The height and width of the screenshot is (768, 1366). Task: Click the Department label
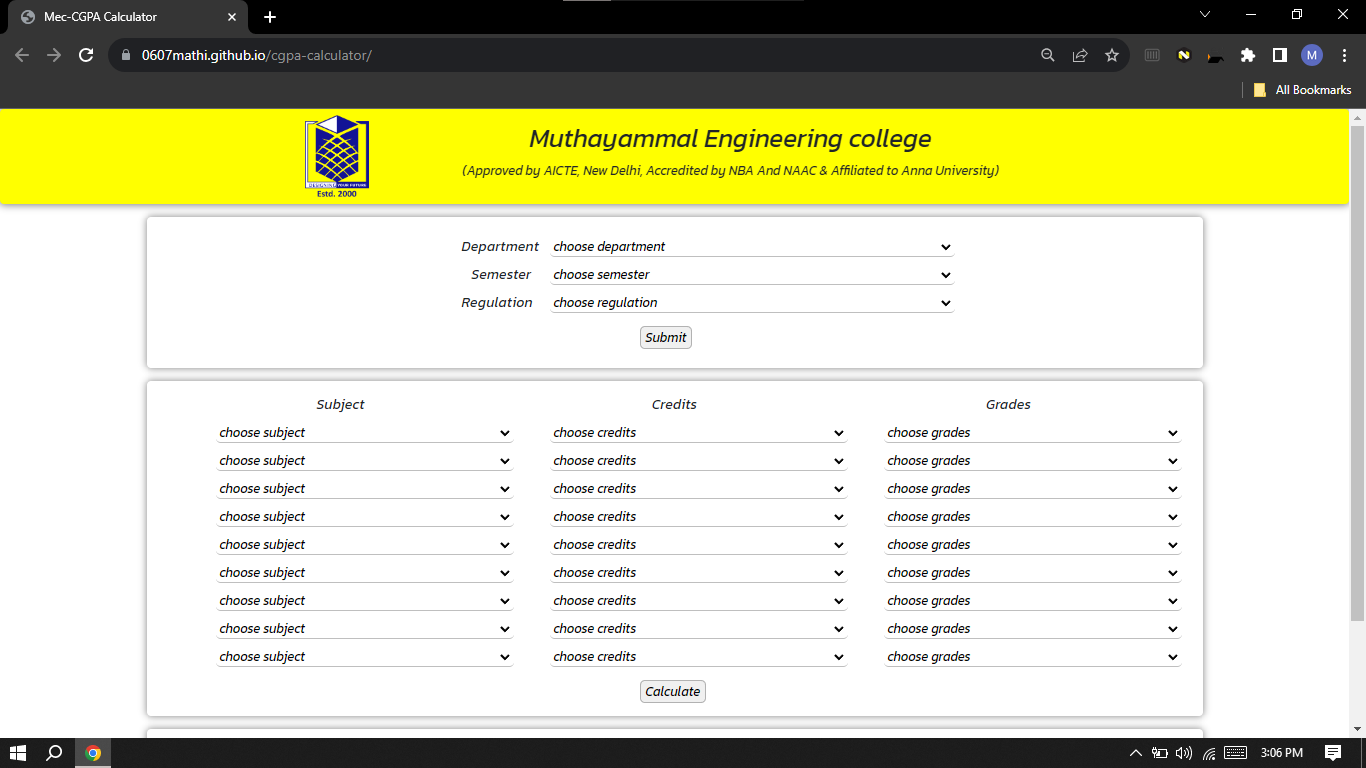point(500,247)
